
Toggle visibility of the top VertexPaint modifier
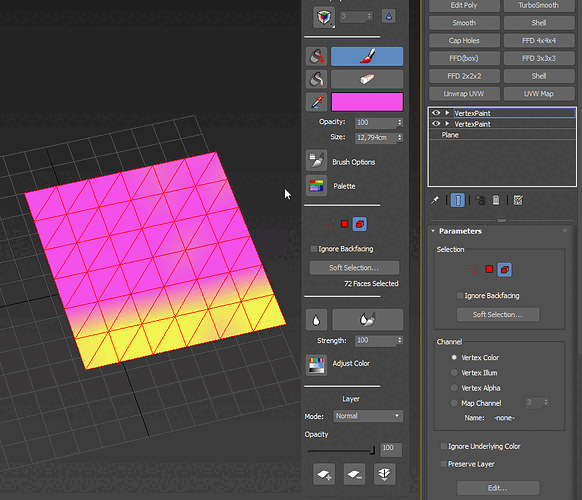coord(436,113)
